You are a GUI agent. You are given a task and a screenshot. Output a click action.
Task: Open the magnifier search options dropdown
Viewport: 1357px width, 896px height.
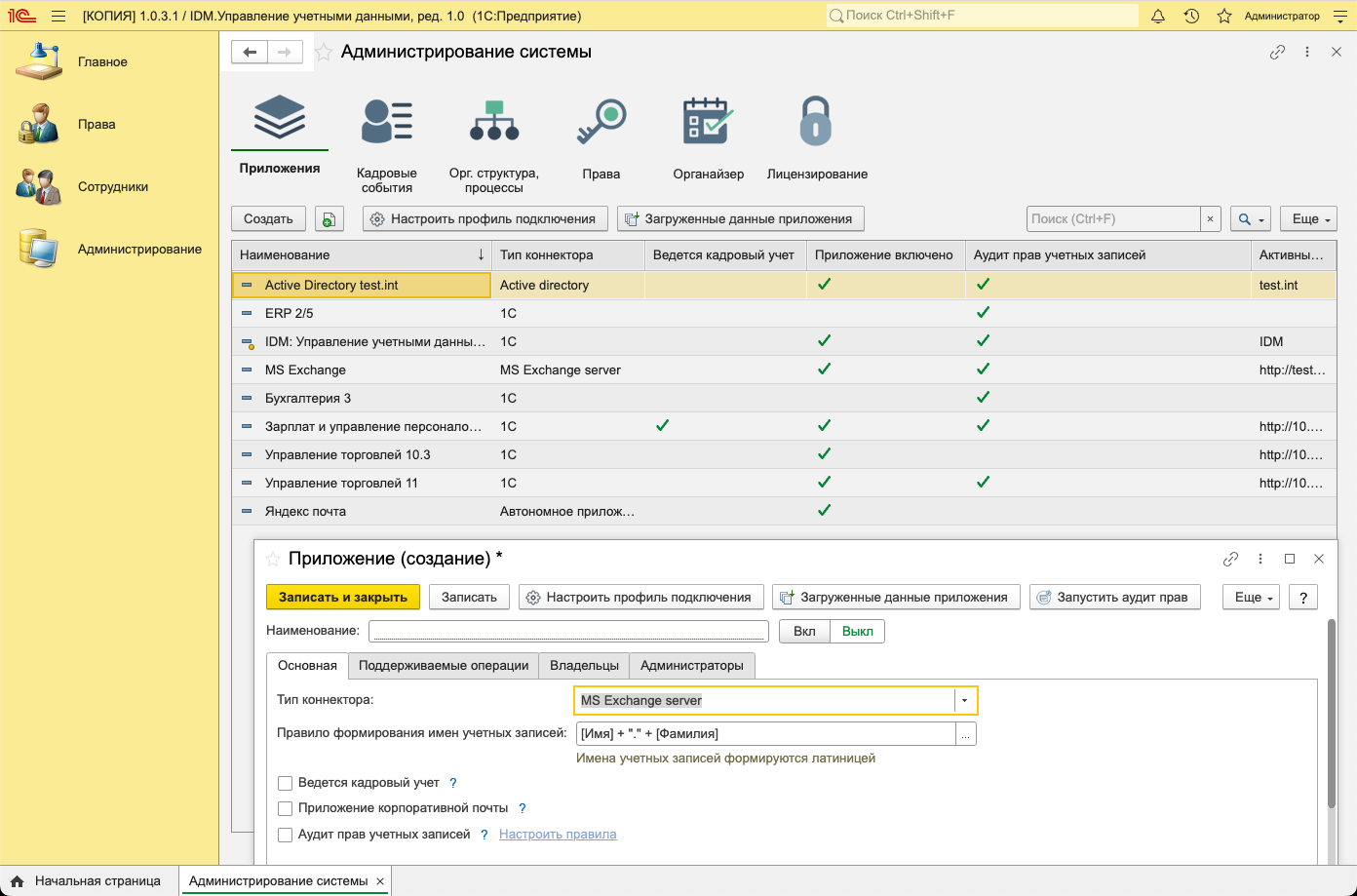tap(1251, 219)
